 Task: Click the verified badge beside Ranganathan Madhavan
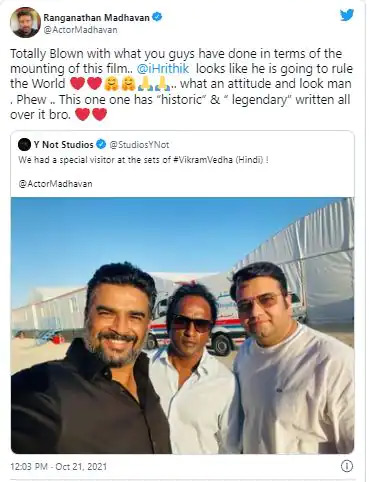point(157,16)
